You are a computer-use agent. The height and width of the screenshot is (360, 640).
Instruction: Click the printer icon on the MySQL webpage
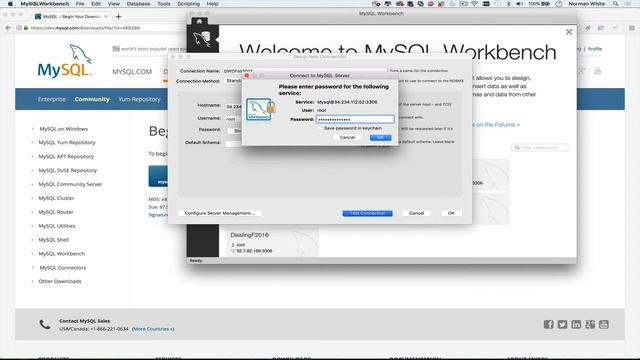[x=598, y=71]
